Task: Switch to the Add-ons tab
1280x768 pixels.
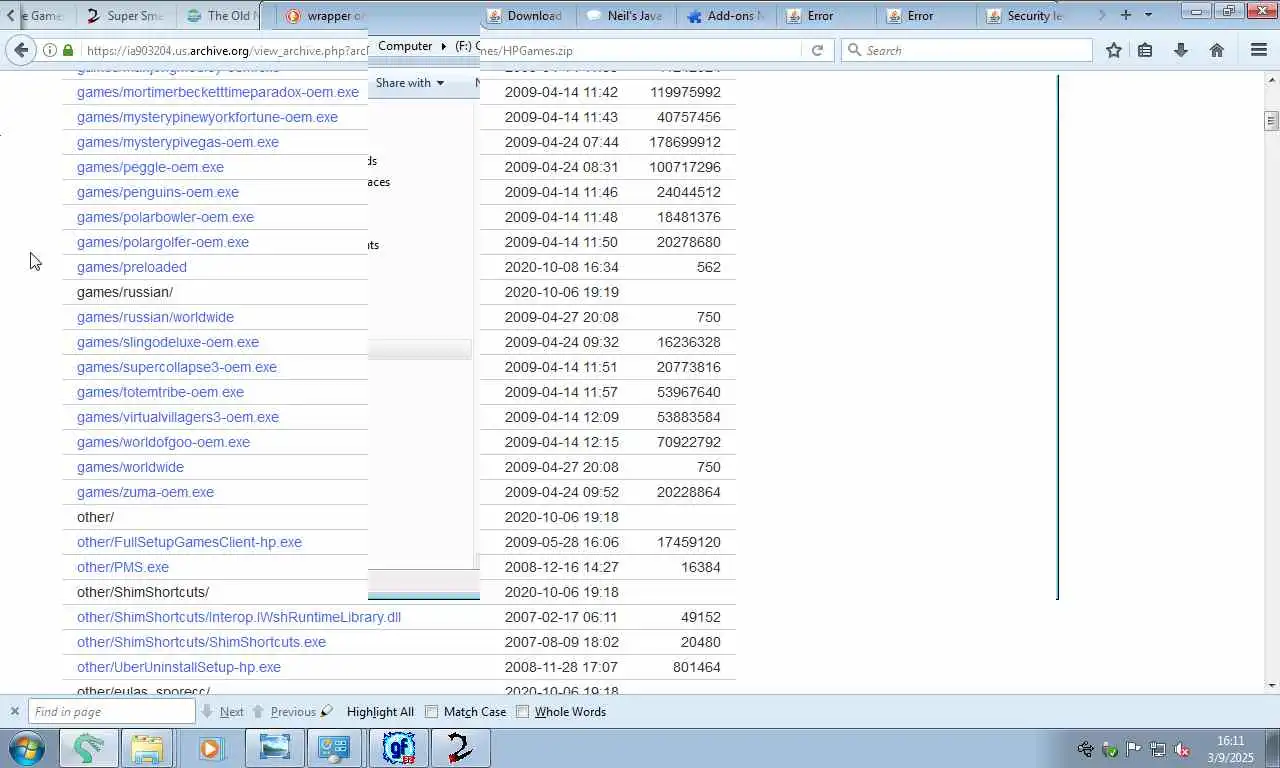Action: (726, 15)
